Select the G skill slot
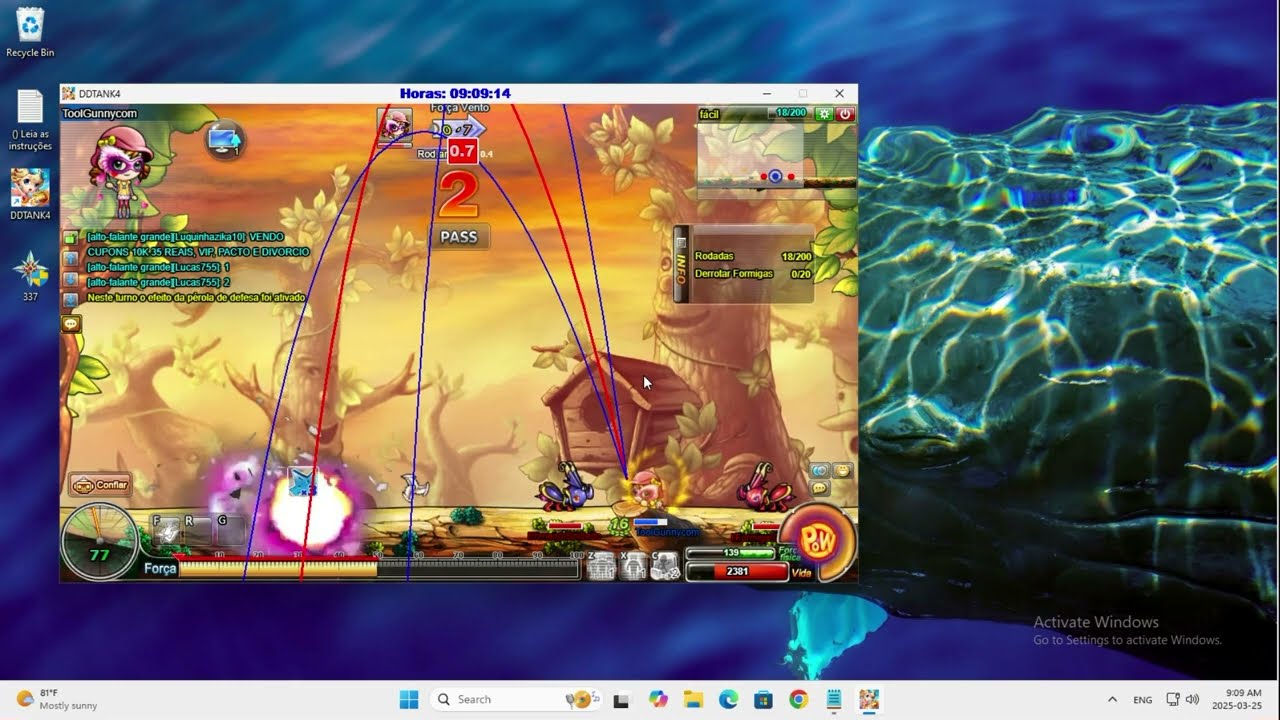This screenshot has height=720, width=1280. [x=230, y=530]
